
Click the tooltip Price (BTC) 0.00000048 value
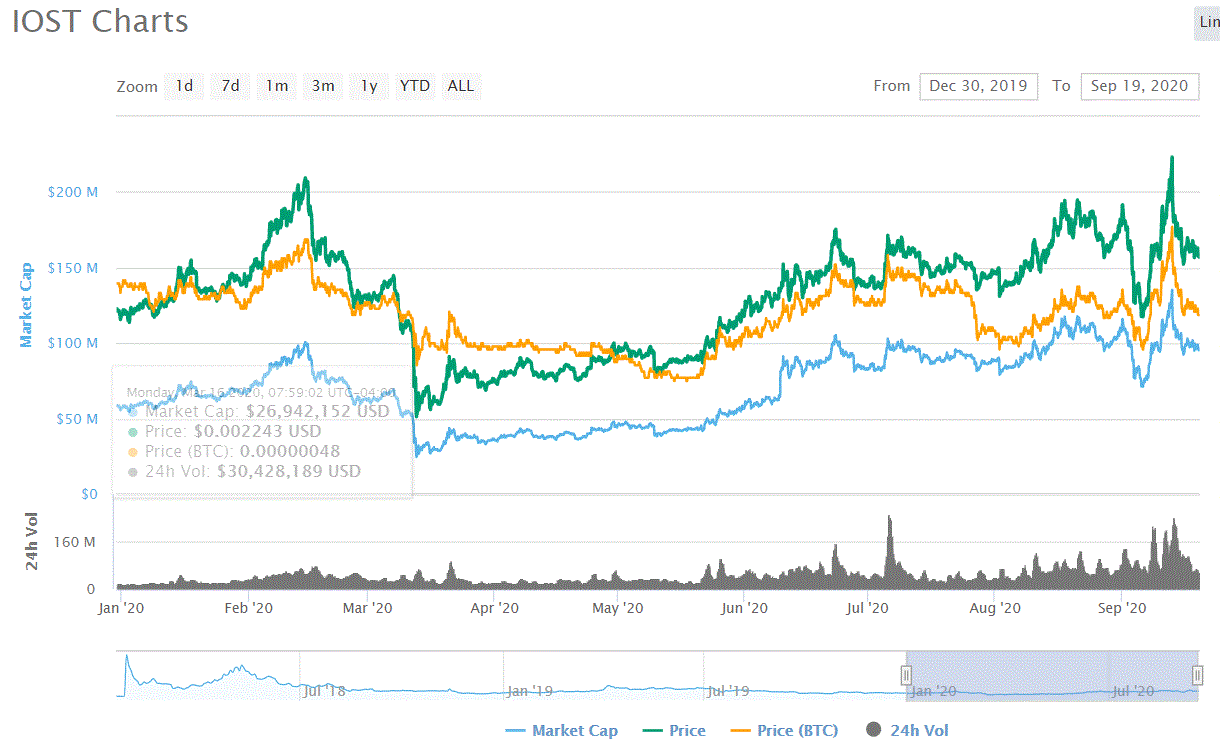[291, 451]
